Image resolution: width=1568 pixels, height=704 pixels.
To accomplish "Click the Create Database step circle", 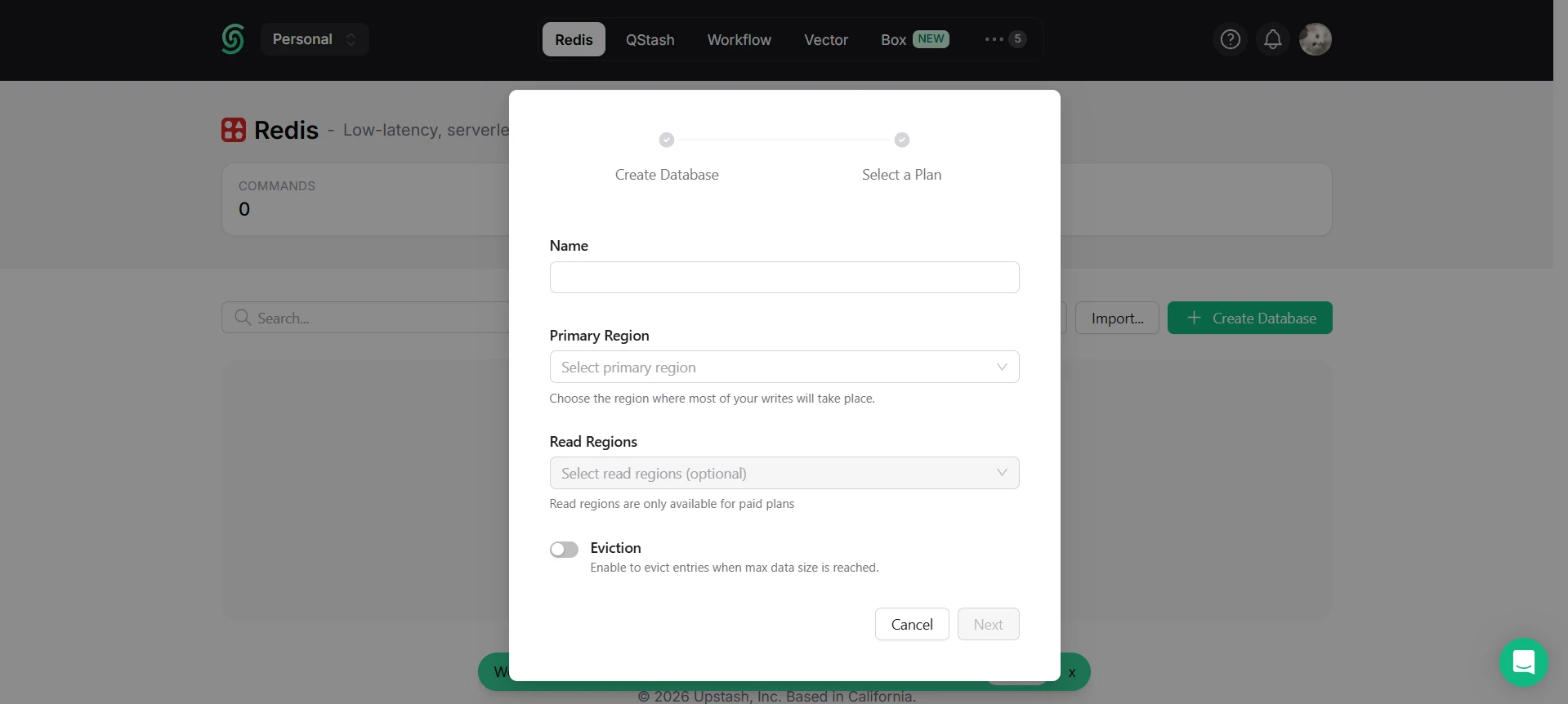I will 667,140.
